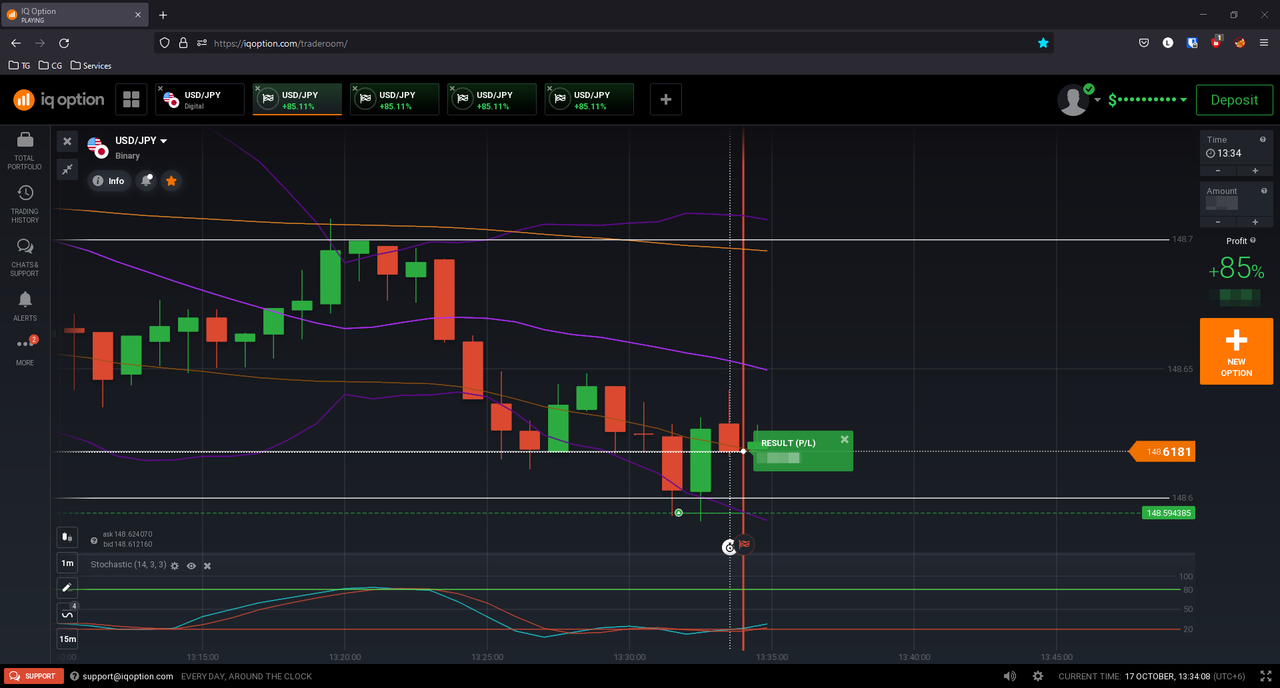Click the orange New Option button
The image size is (1280, 688).
[x=1236, y=351]
